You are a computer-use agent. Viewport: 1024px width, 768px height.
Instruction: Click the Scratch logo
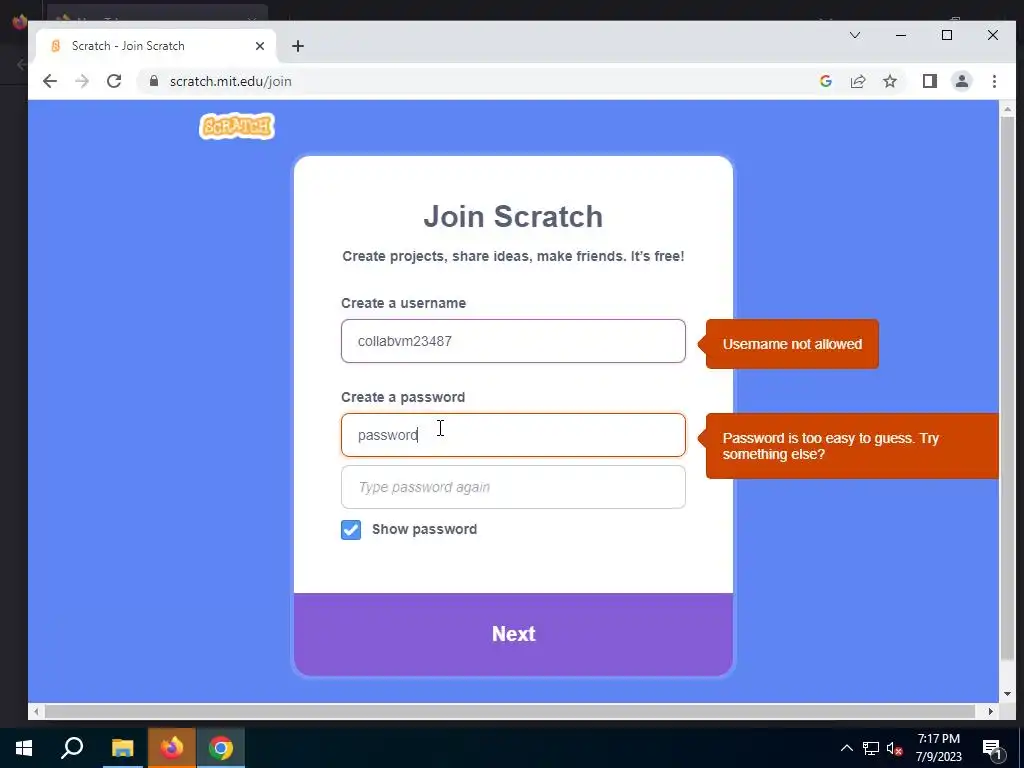(x=236, y=126)
